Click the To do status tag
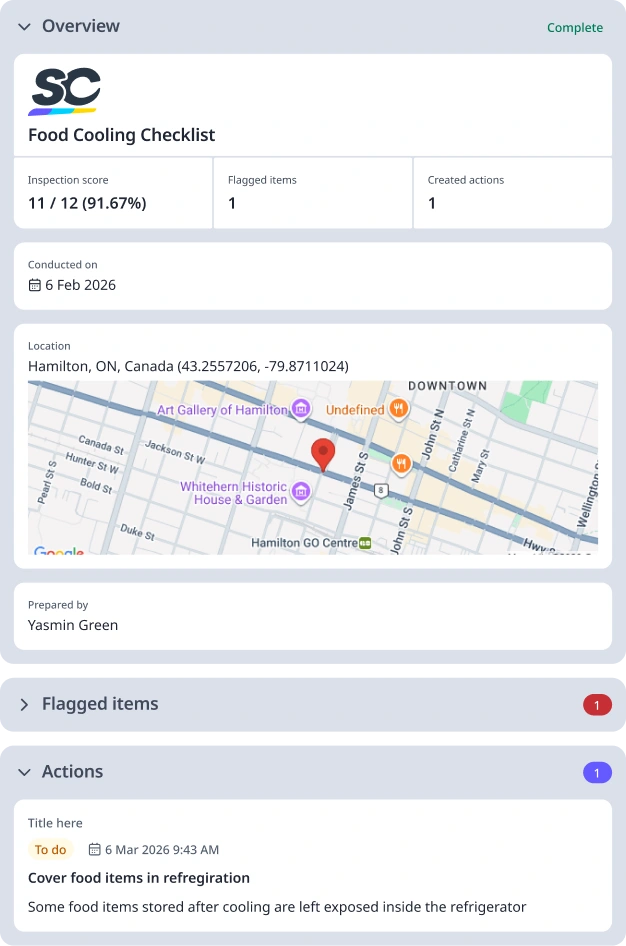 51,849
